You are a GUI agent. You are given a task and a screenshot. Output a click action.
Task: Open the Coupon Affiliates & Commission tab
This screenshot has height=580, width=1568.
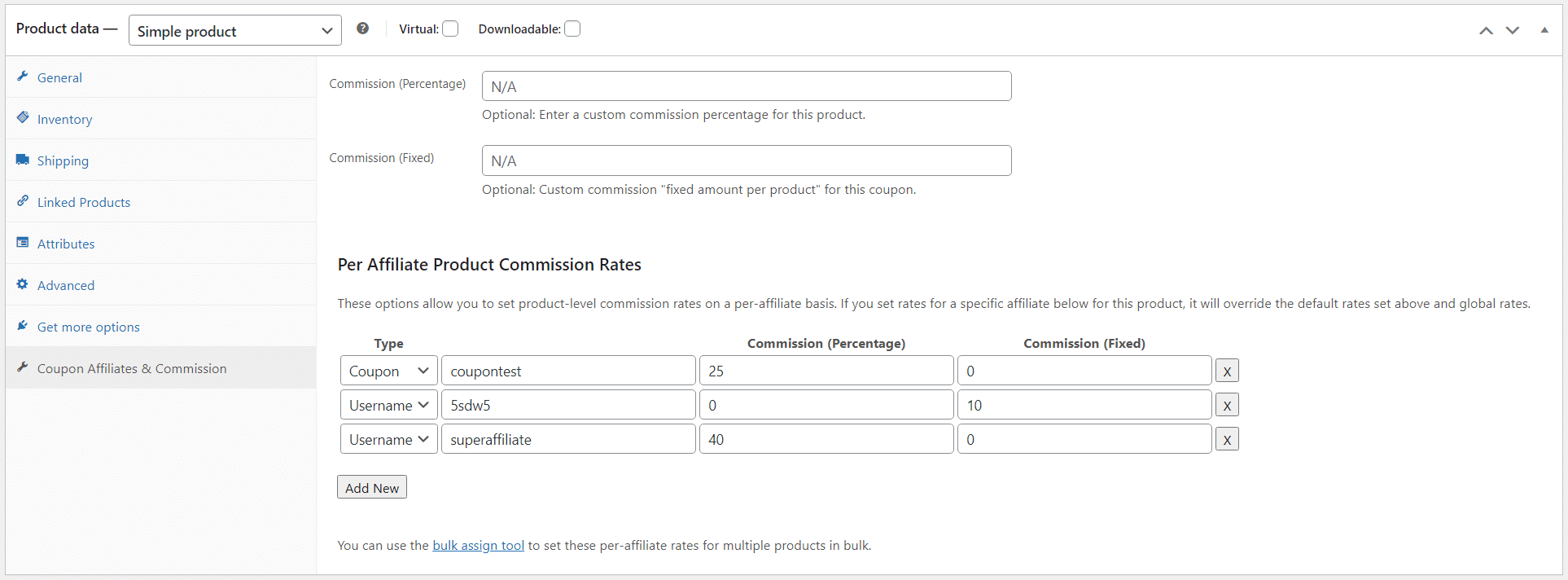pyautogui.click(x=161, y=368)
